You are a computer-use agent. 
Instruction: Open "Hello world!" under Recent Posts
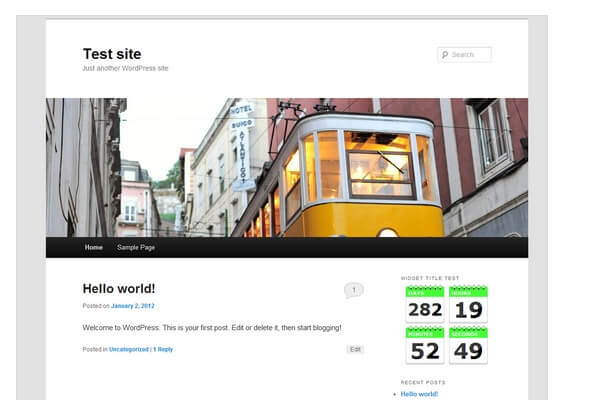coord(420,394)
